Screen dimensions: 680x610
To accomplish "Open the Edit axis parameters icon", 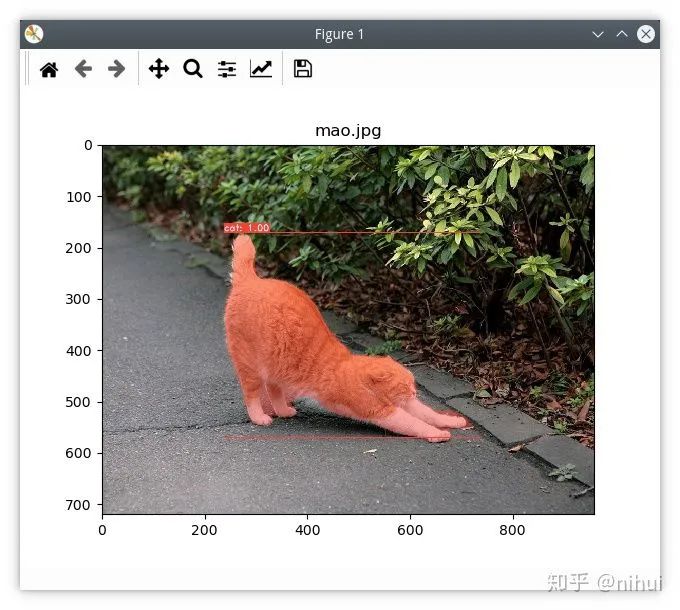I will click(261, 69).
